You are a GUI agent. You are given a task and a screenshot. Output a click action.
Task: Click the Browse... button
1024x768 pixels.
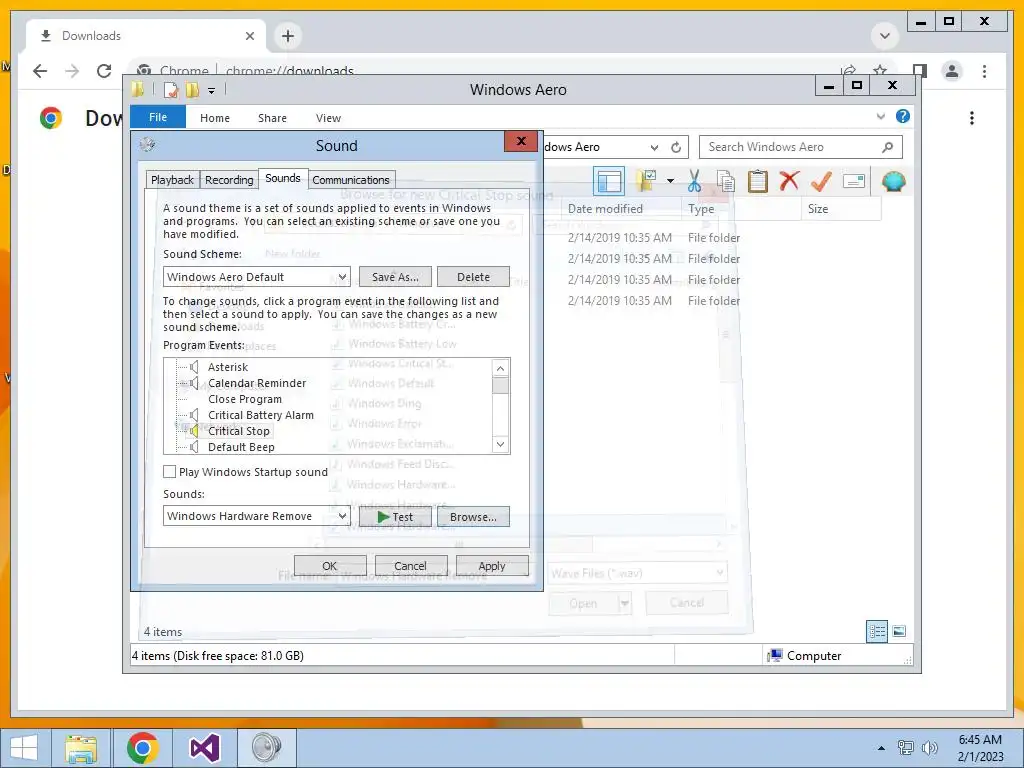click(473, 517)
